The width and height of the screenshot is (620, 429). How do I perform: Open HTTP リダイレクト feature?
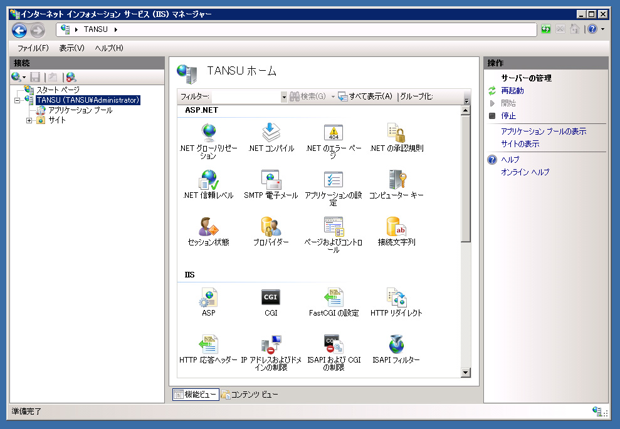tap(396, 302)
